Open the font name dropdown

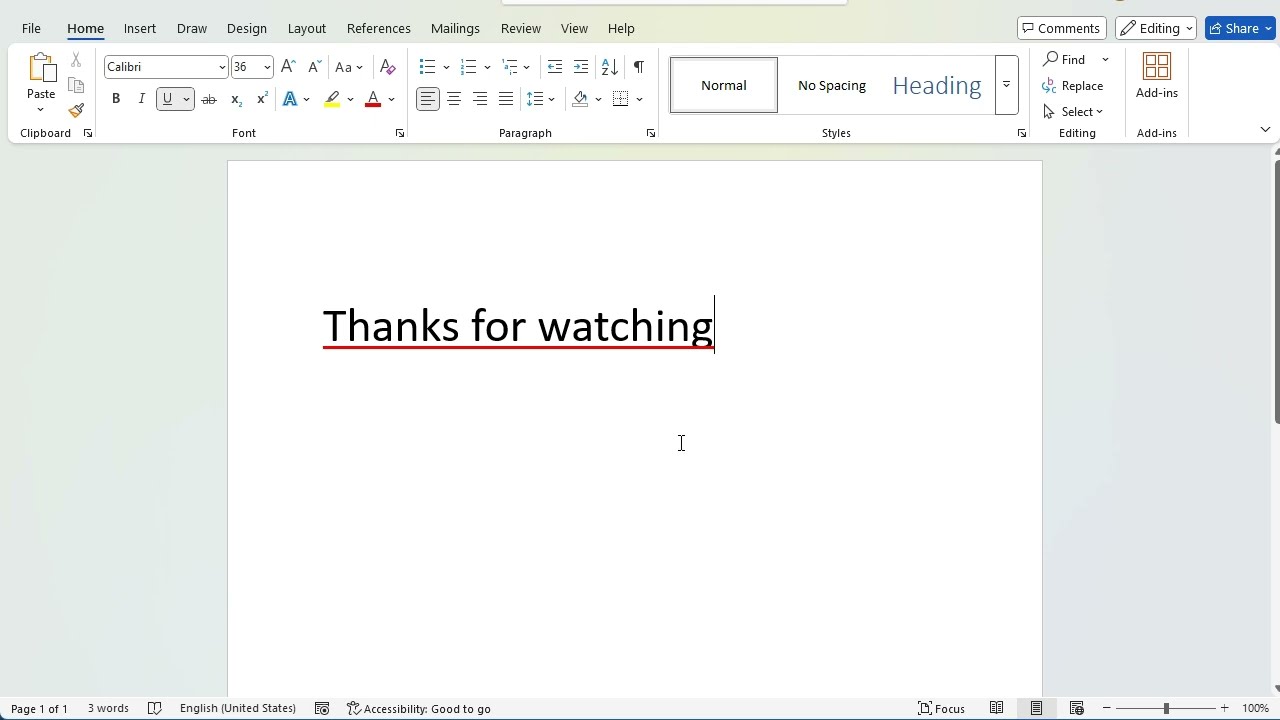coord(222,67)
